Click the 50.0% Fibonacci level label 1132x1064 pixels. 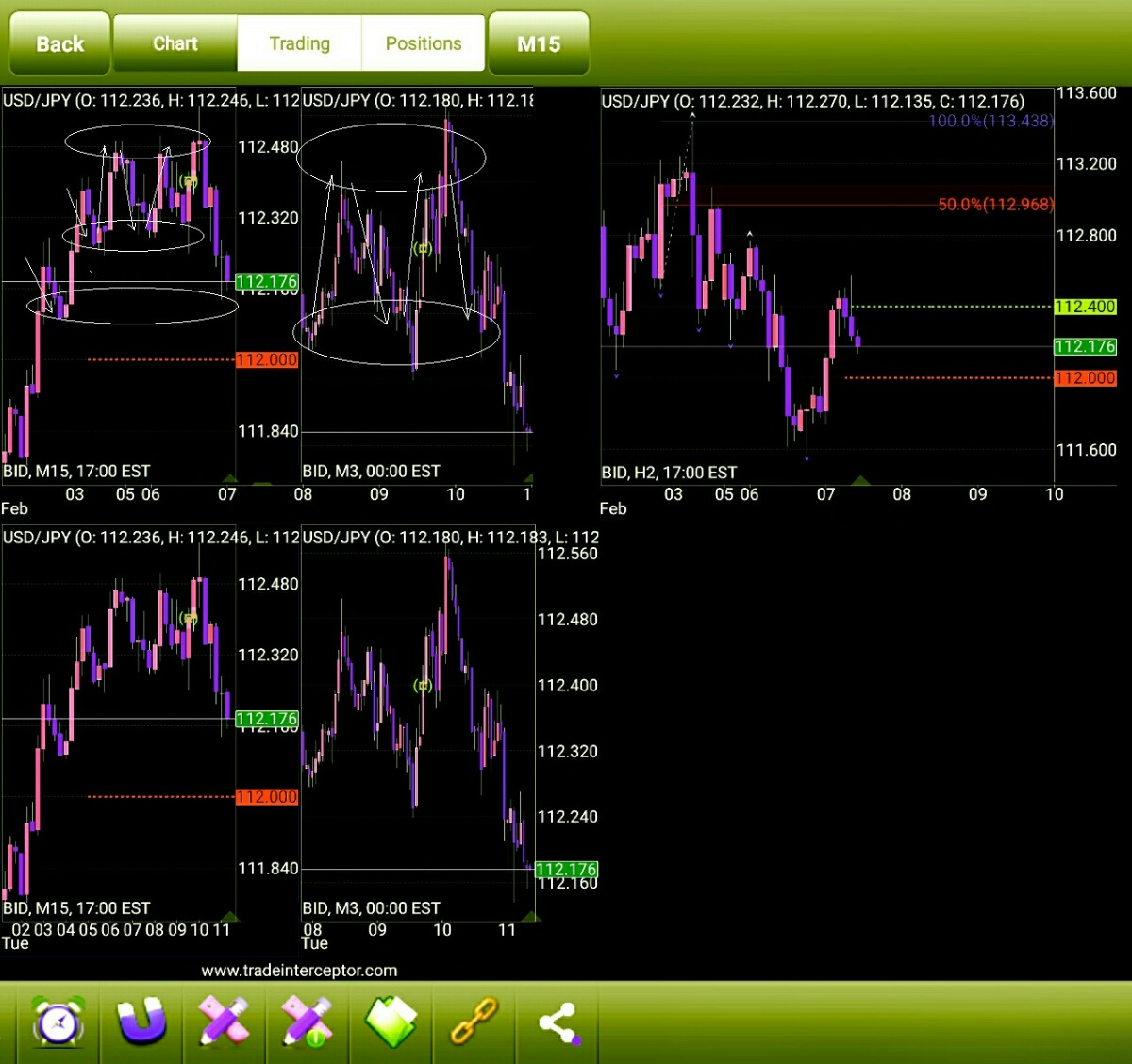[x=995, y=205]
